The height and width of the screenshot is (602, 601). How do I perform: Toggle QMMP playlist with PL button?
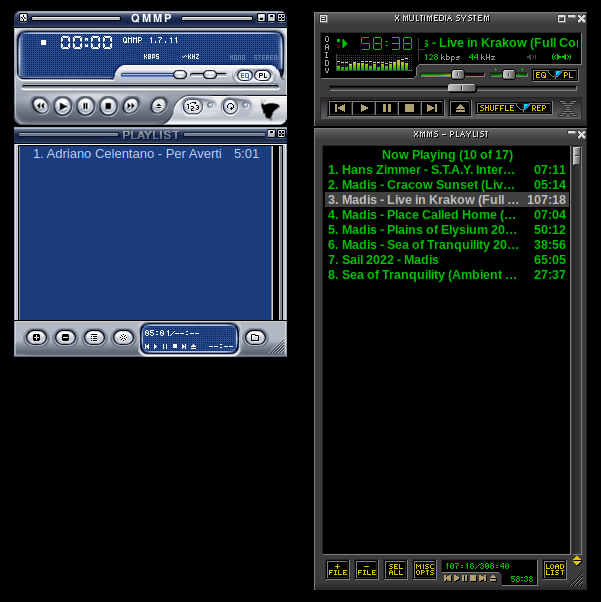pos(263,76)
